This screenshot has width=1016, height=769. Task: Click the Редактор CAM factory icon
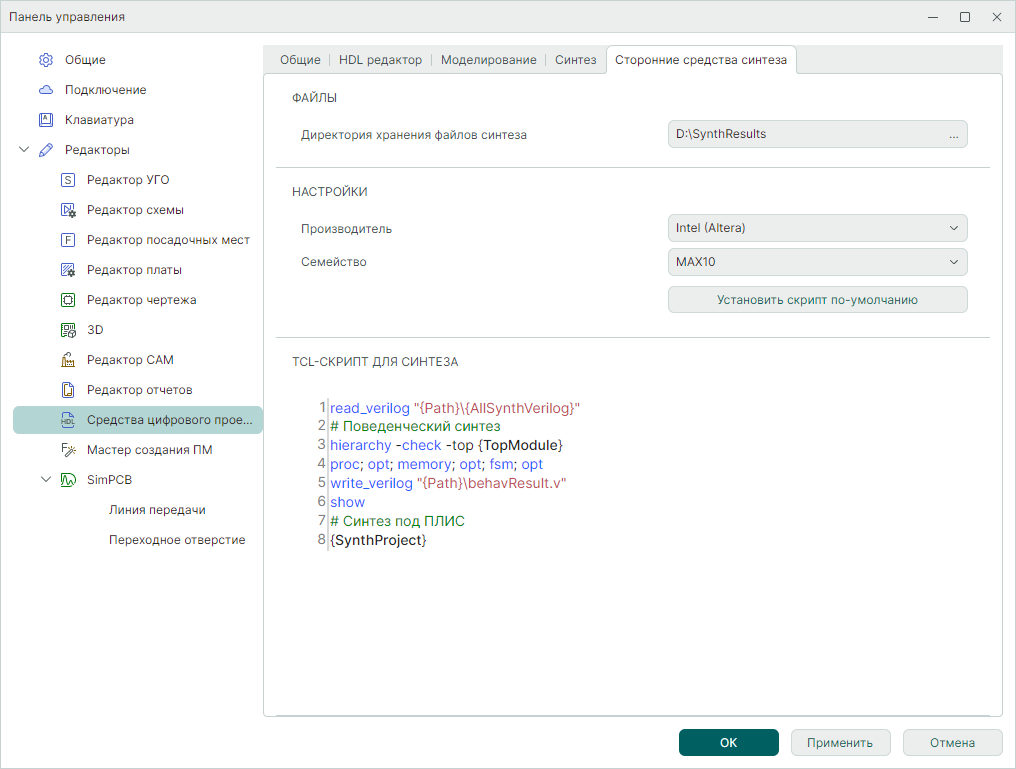coord(68,360)
